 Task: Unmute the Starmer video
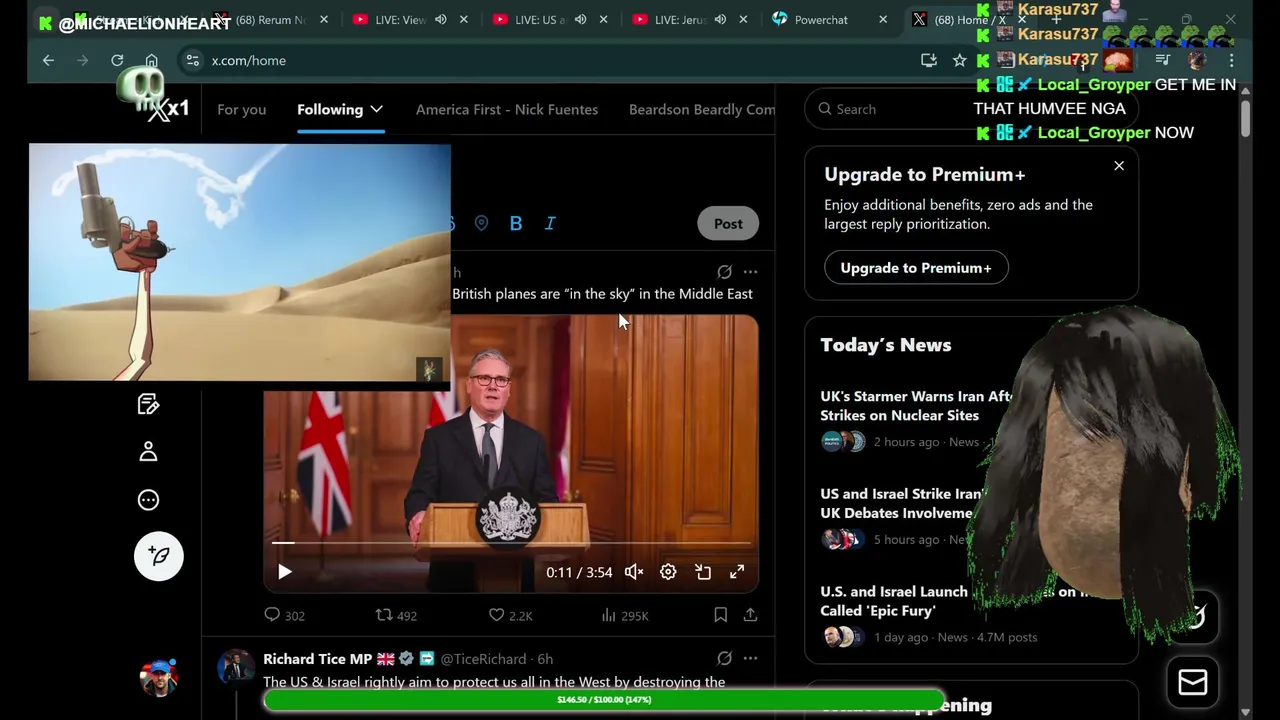click(634, 572)
